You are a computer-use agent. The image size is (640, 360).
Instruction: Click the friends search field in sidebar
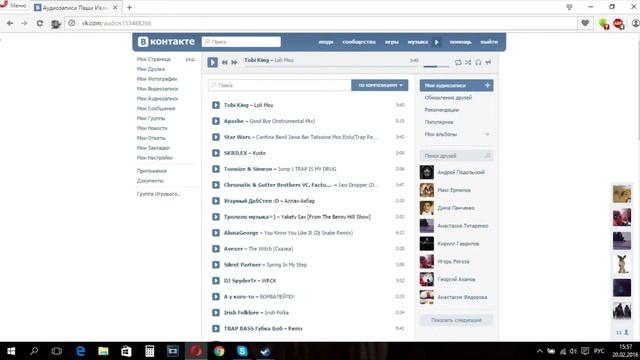coord(456,156)
